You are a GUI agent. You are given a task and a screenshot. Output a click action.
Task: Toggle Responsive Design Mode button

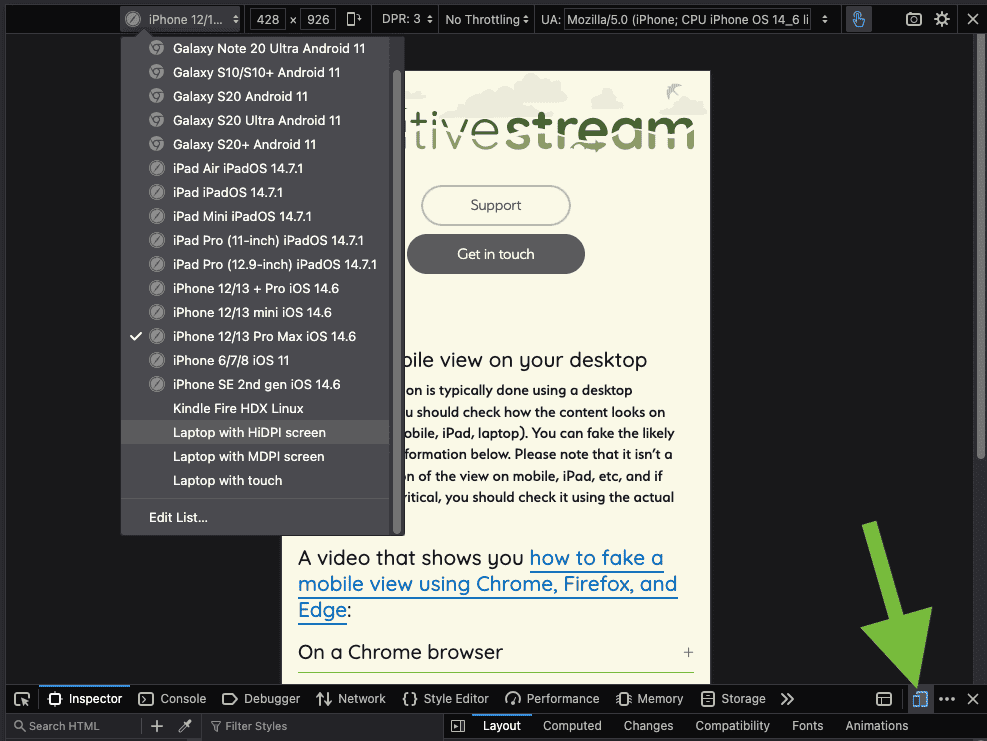920,699
